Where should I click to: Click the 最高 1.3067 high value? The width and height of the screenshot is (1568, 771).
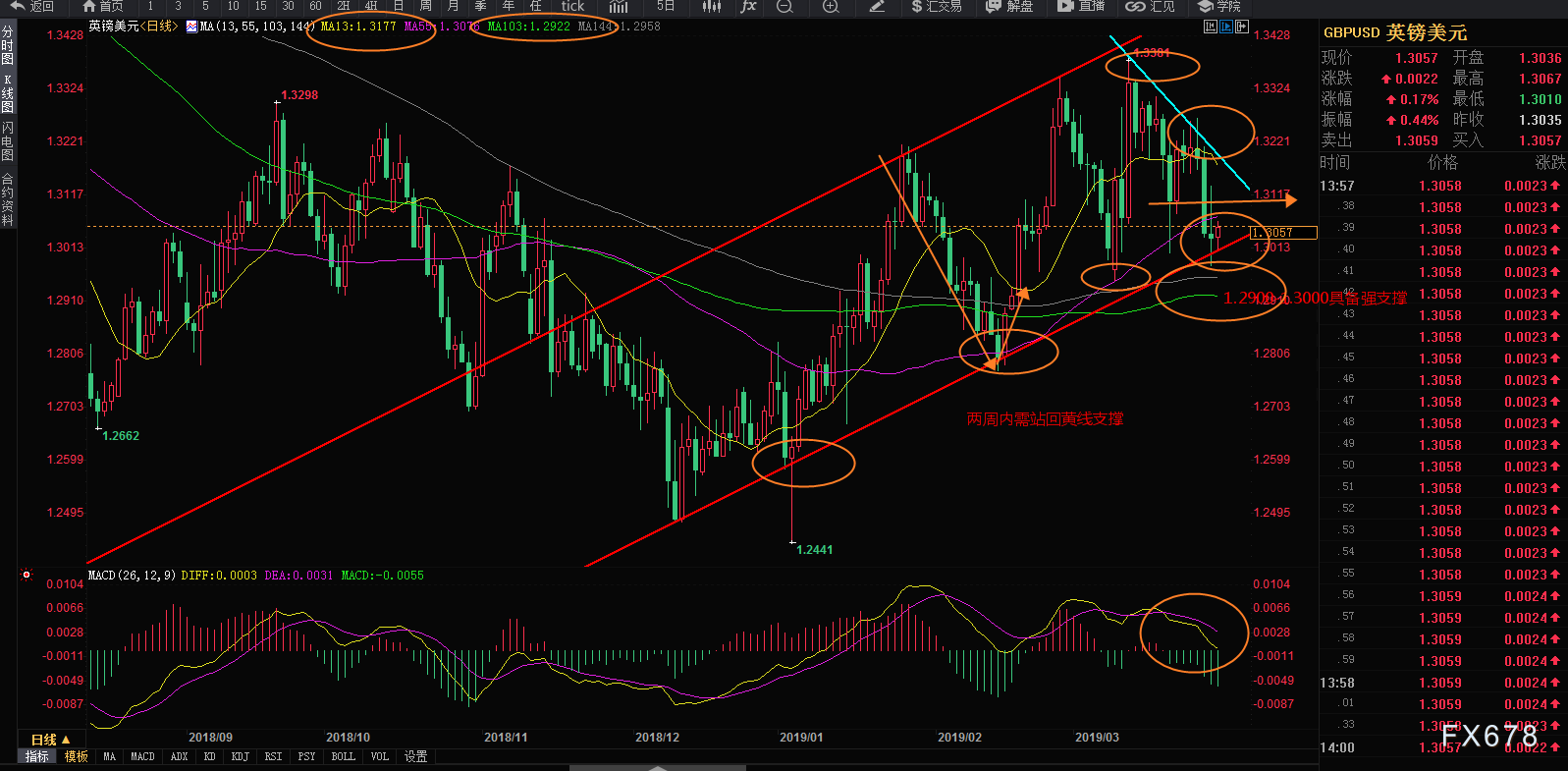[1540, 79]
